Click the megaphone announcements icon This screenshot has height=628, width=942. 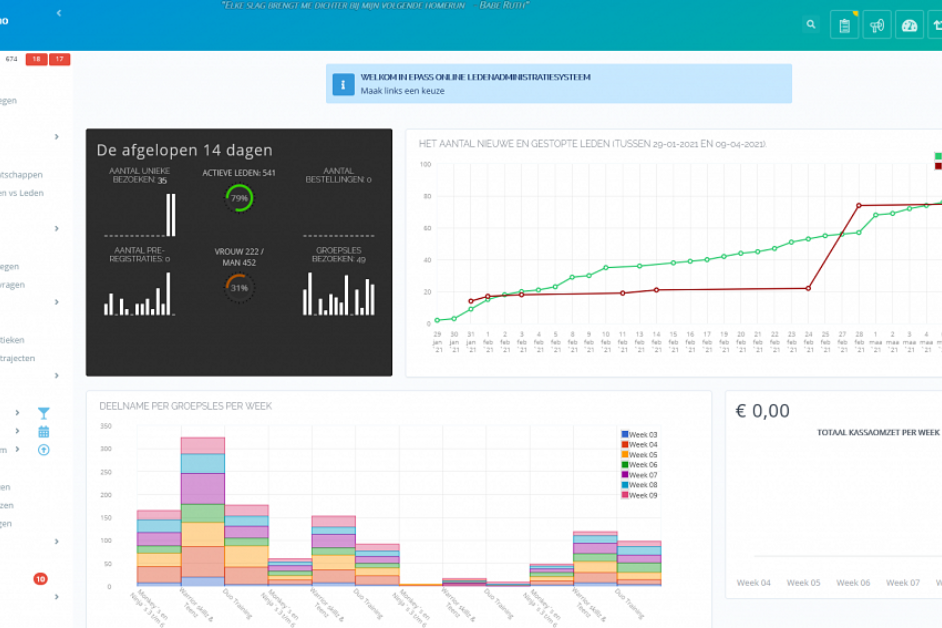pyautogui.click(x=877, y=25)
